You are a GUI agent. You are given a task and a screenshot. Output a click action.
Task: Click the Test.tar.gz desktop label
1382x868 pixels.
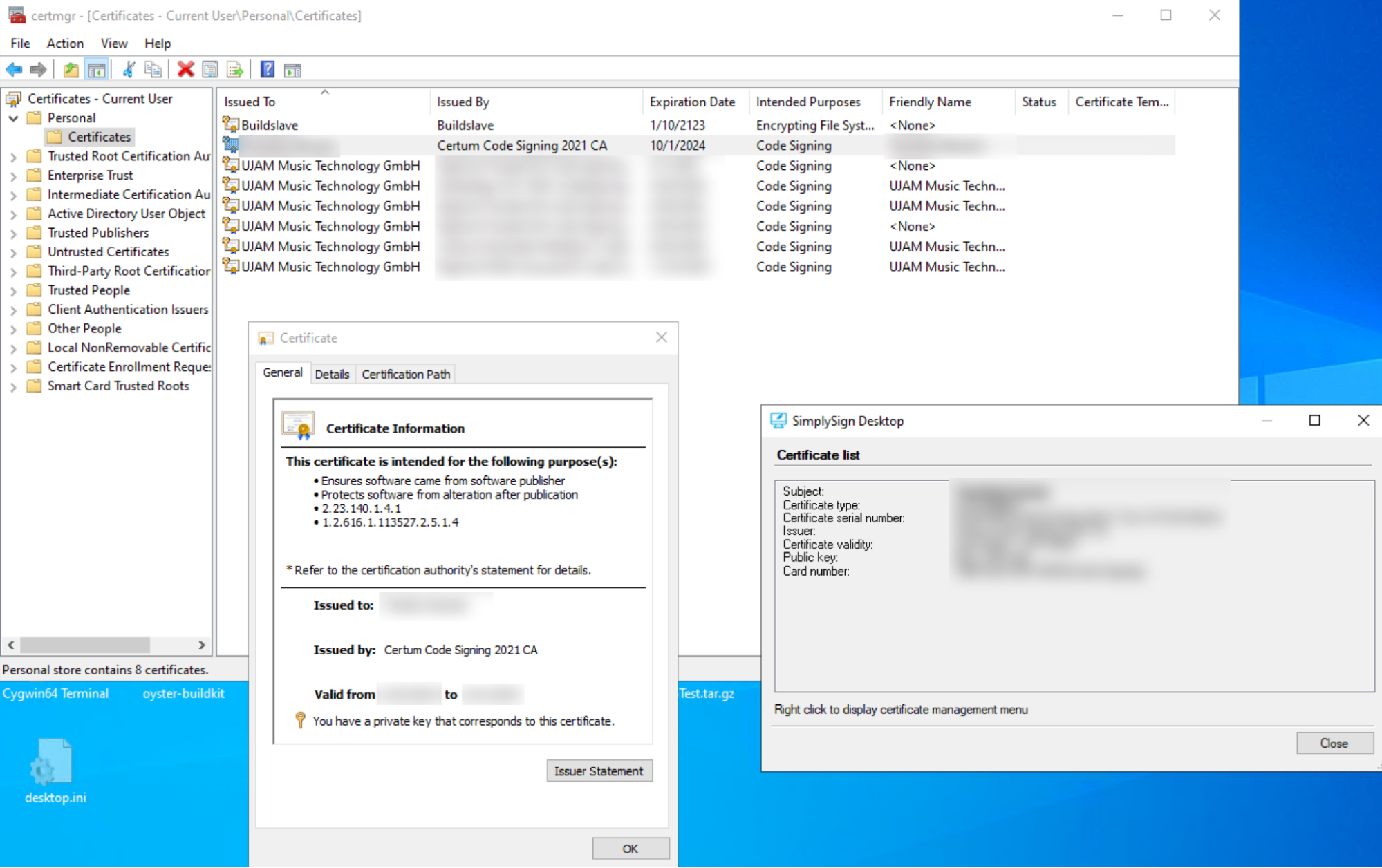pyautogui.click(x=706, y=693)
